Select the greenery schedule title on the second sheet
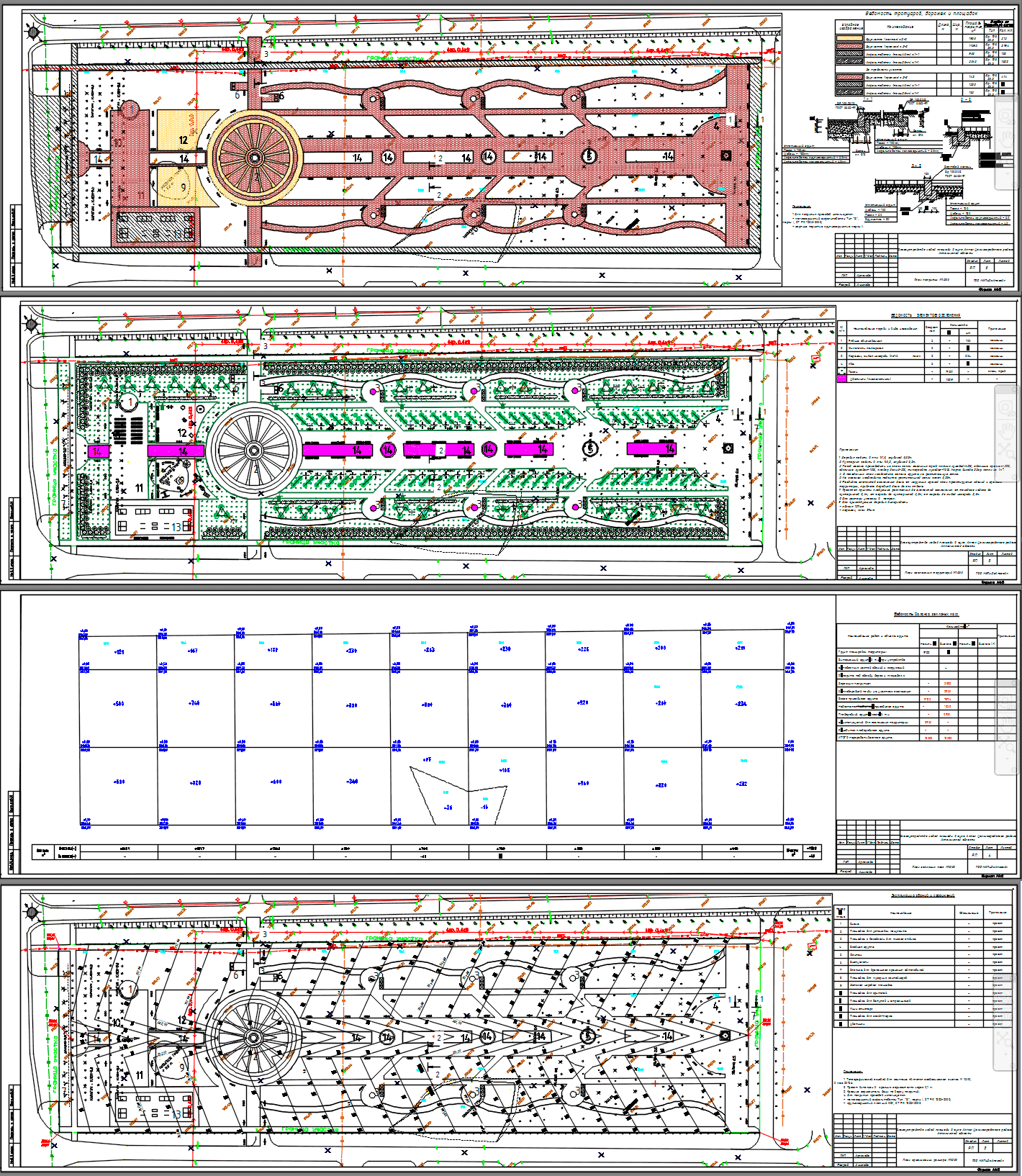 click(x=926, y=315)
